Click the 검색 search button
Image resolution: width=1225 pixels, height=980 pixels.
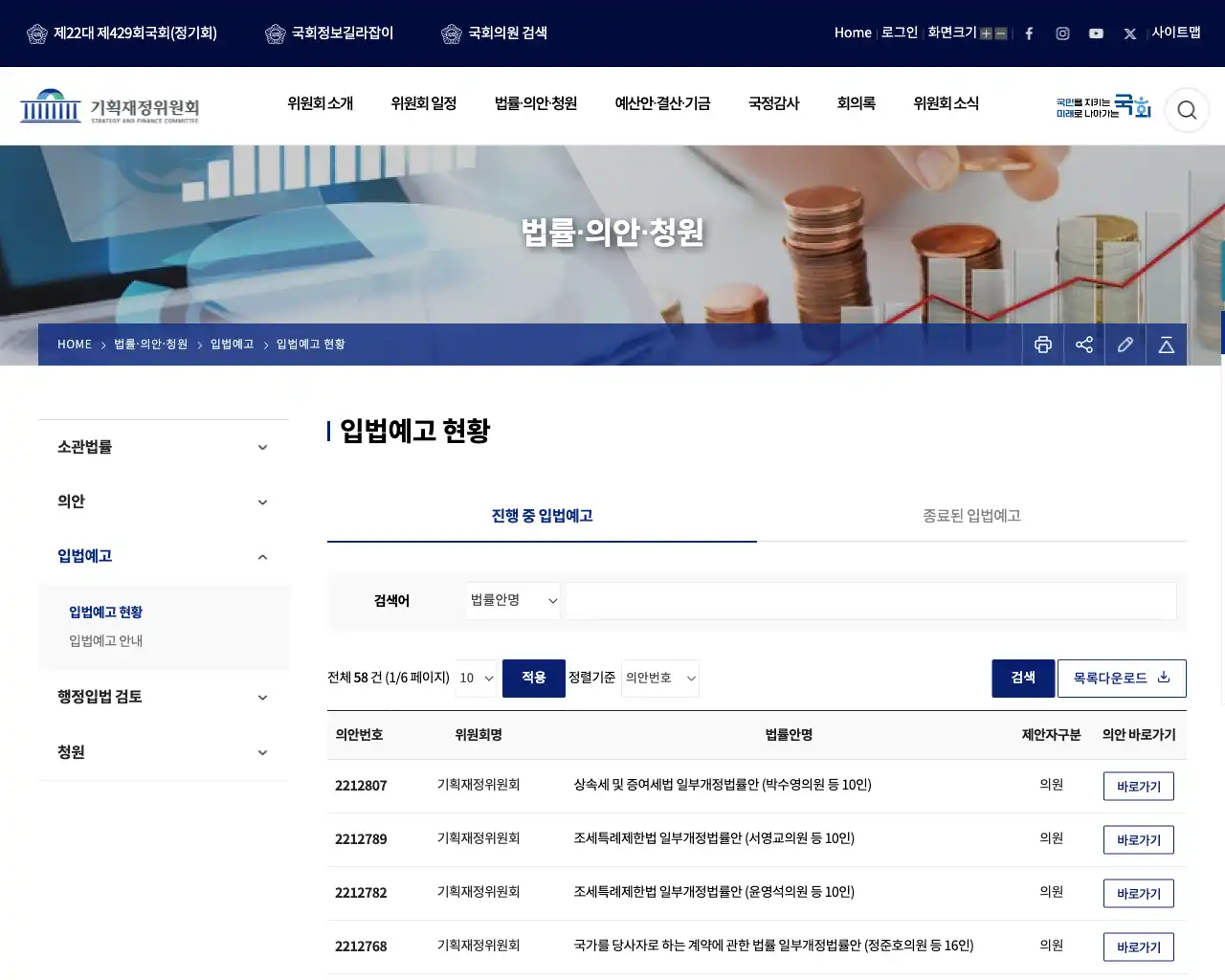click(1023, 679)
